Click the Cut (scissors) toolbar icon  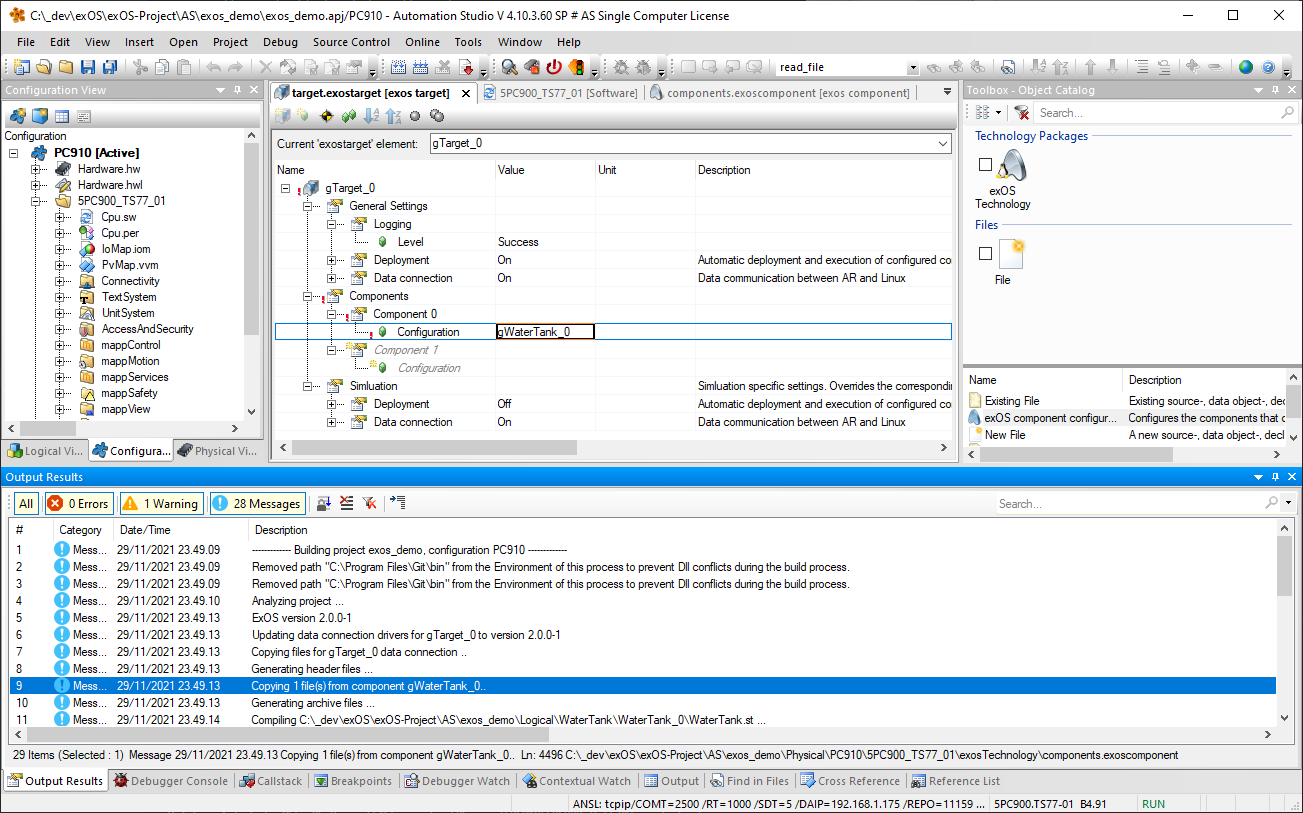[x=140, y=67]
